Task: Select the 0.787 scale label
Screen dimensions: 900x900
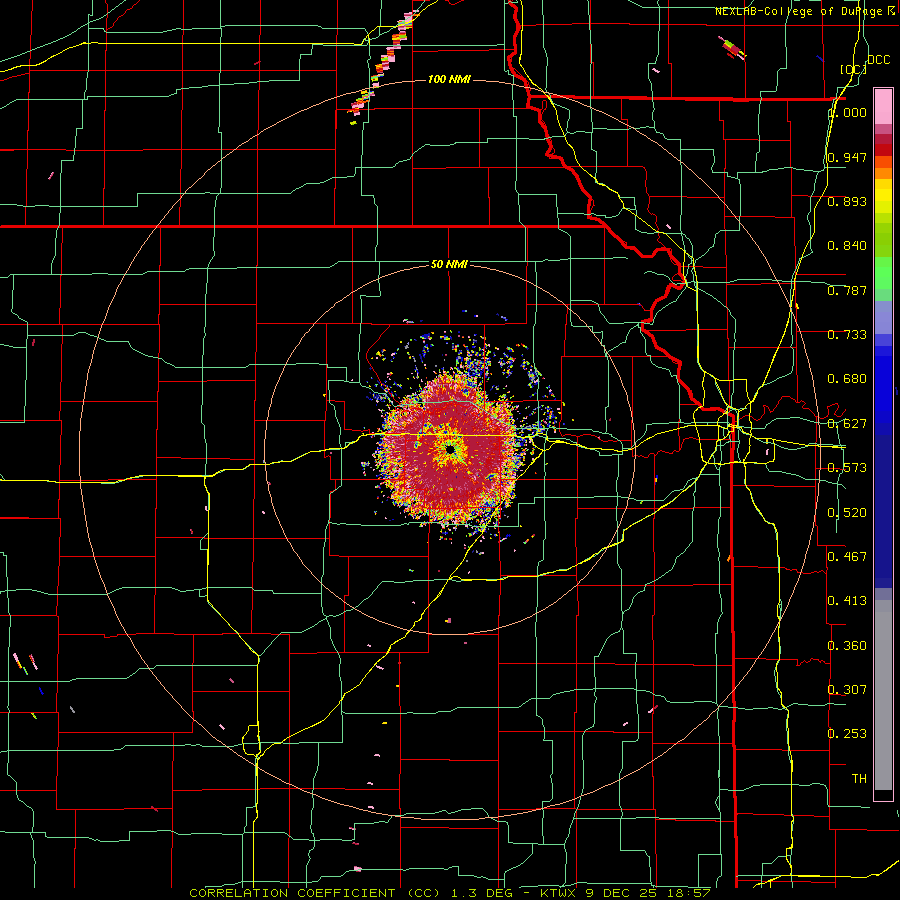Action: tap(847, 290)
